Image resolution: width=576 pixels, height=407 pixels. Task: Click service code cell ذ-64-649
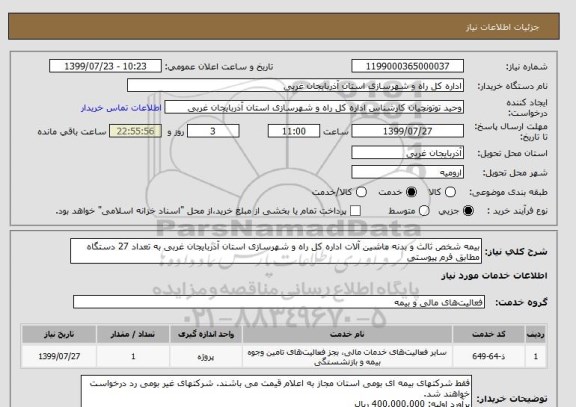point(489,356)
